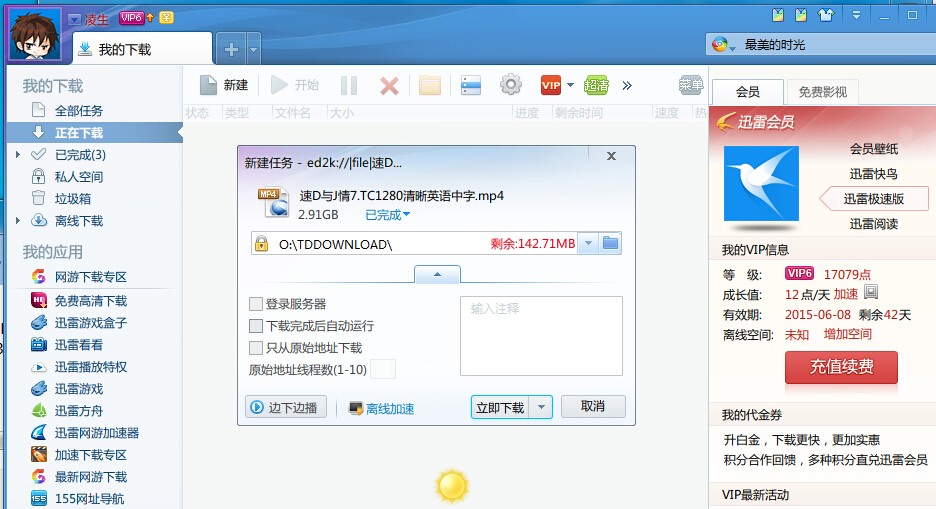Select 全部任务 in sidebar
This screenshot has height=509, width=936.
[79, 110]
